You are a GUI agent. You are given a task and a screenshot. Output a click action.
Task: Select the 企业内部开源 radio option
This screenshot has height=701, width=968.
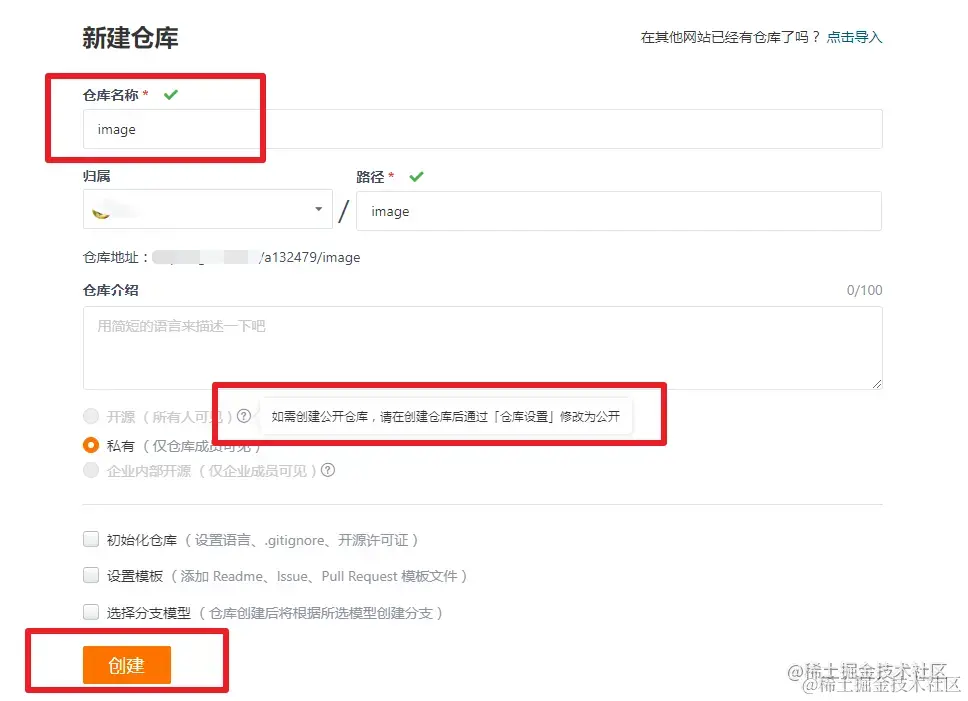(91, 471)
